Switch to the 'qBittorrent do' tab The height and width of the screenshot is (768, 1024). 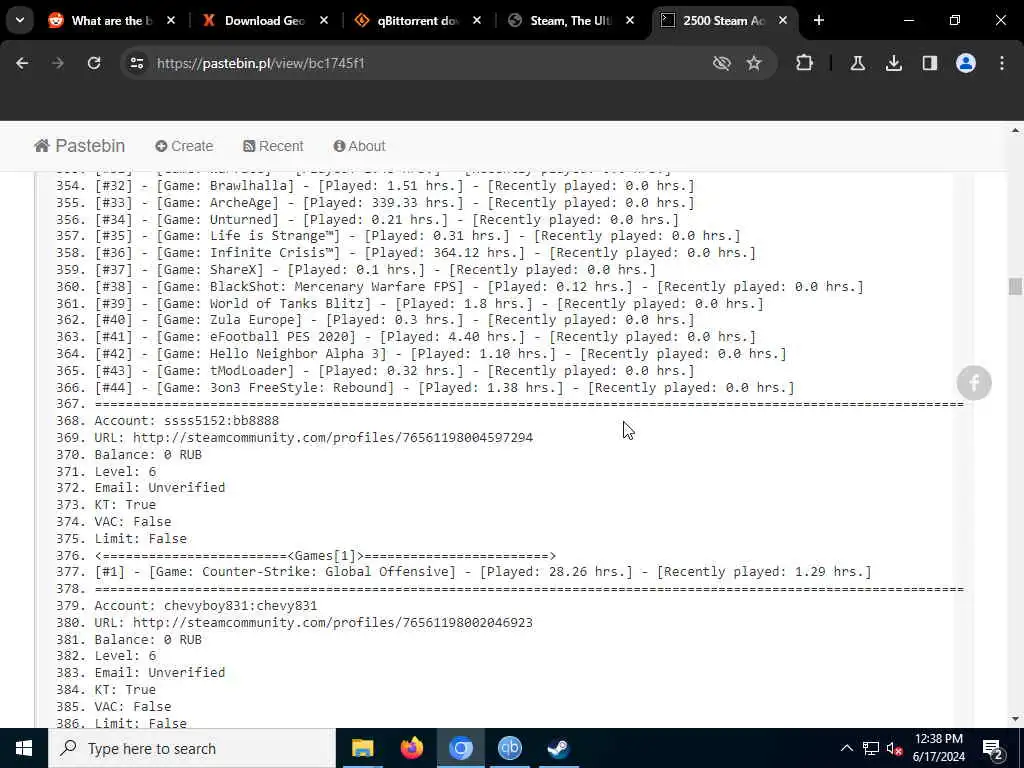418,21
